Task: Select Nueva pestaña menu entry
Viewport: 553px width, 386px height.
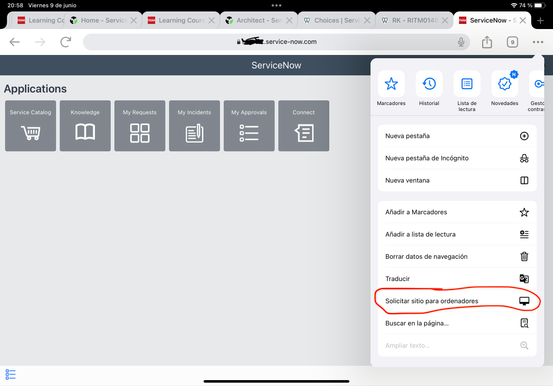Action: pos(457,136)
